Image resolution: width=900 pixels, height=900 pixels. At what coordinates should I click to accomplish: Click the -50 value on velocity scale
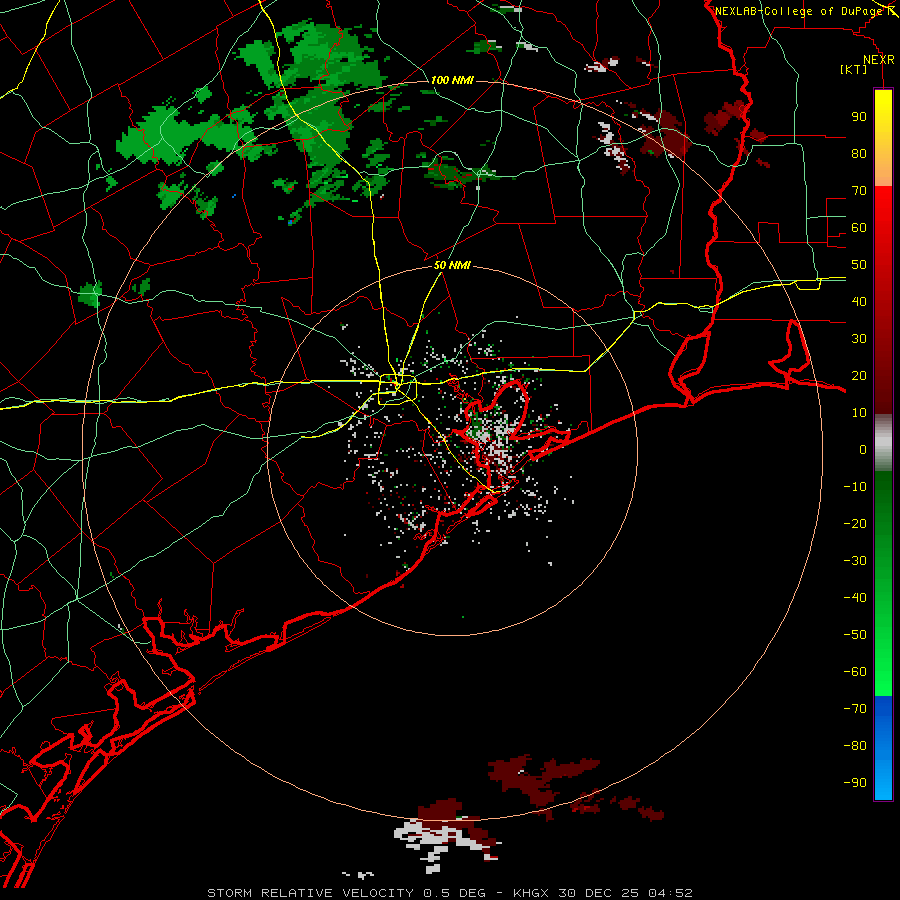click(x=855, y=635)
